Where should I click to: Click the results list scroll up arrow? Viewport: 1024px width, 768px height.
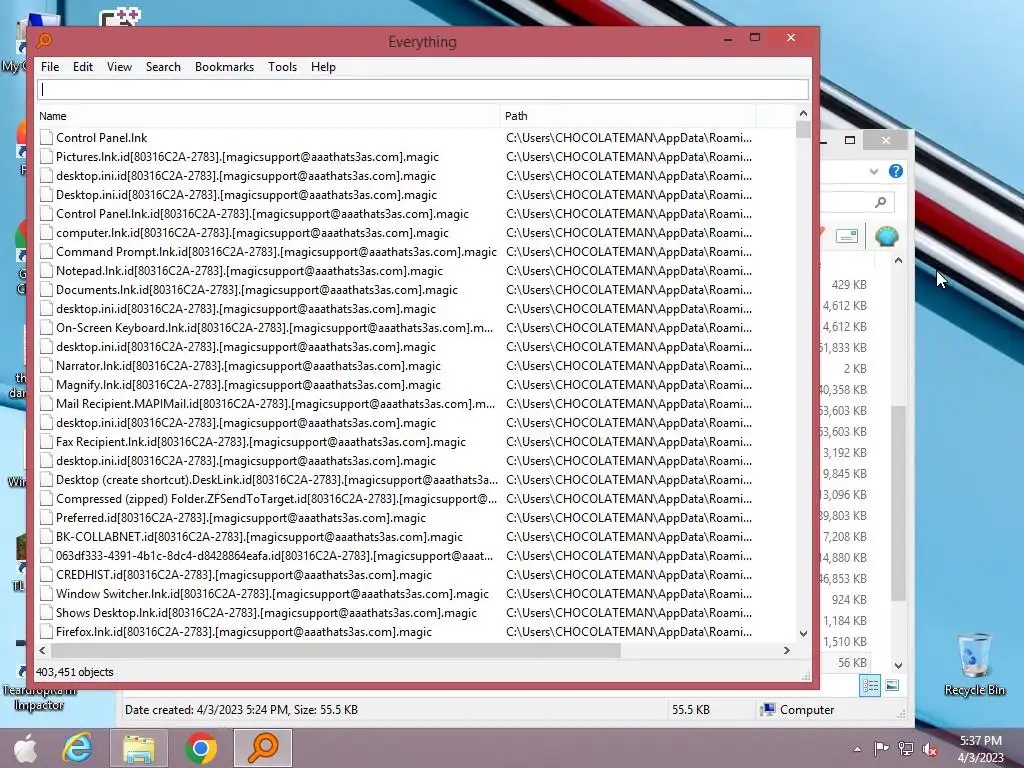[803, 114]
